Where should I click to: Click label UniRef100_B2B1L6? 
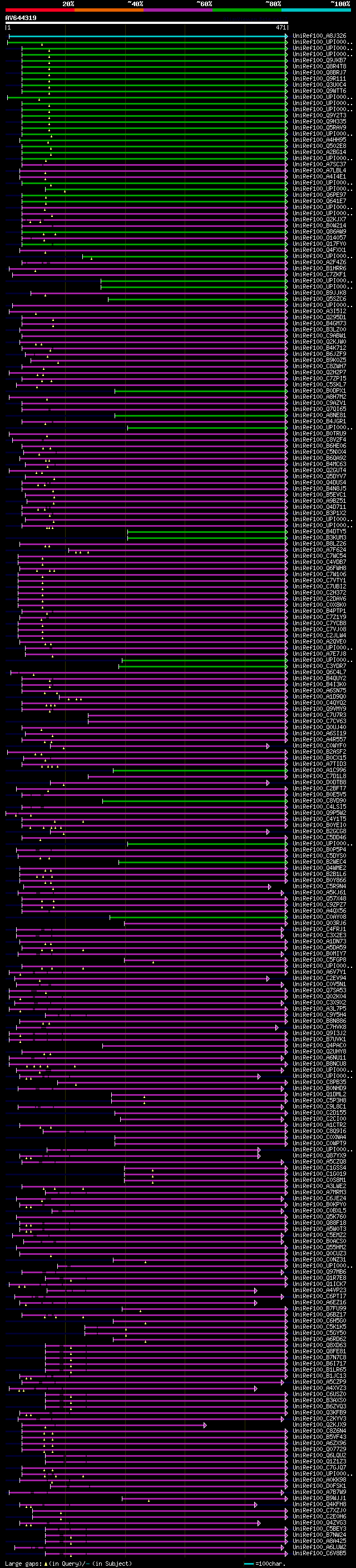319,874
